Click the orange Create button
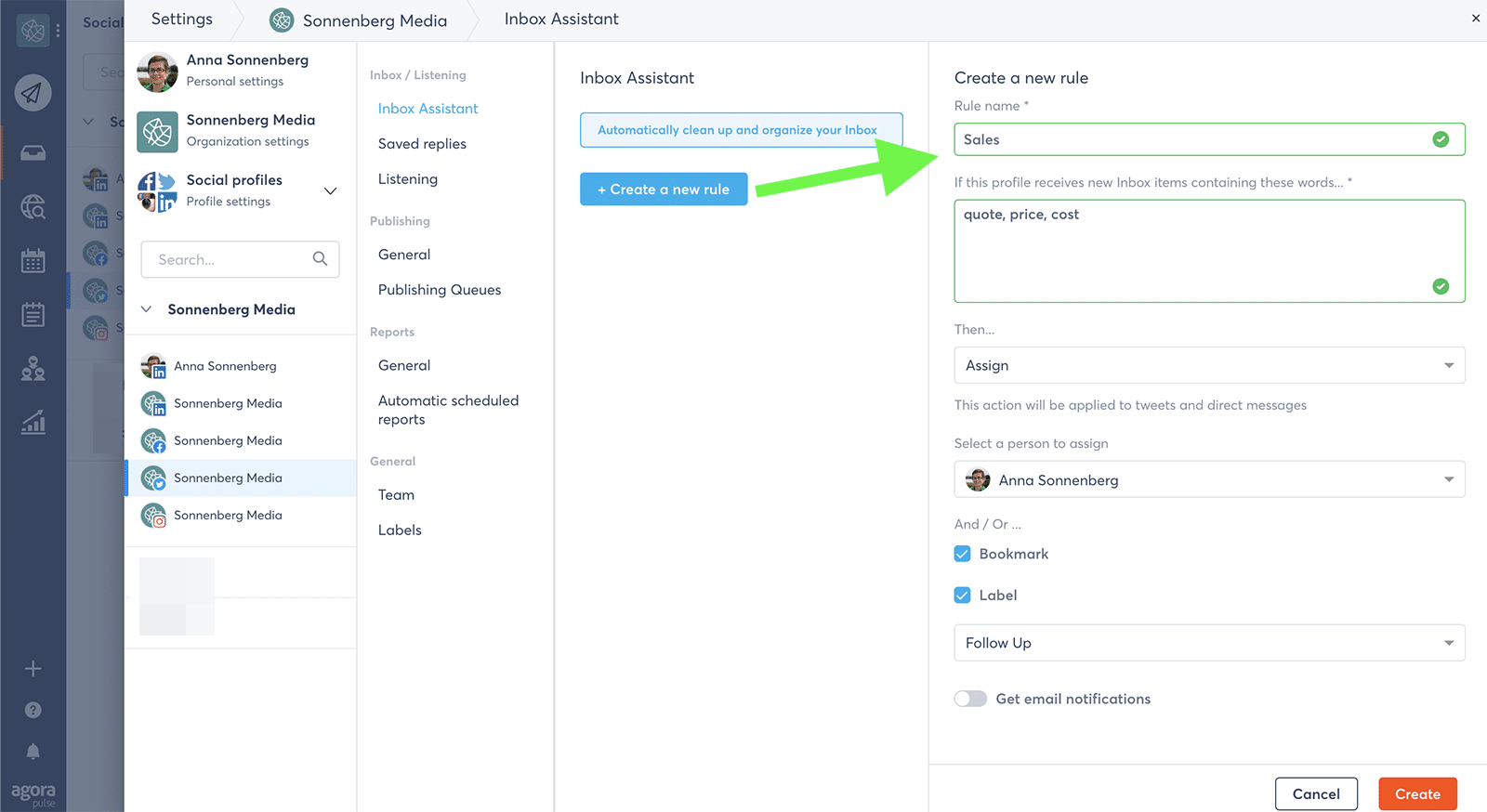 (x=1416, y=794)
